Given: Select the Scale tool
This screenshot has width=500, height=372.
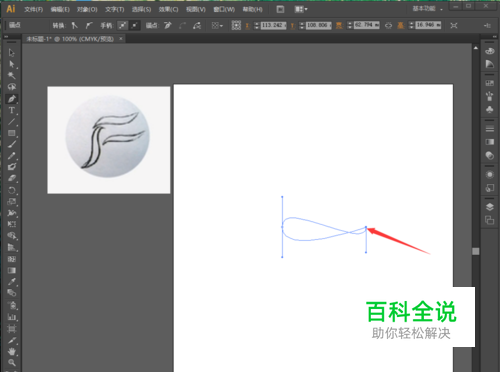Looking at the screenshot, I should [12, 201].
